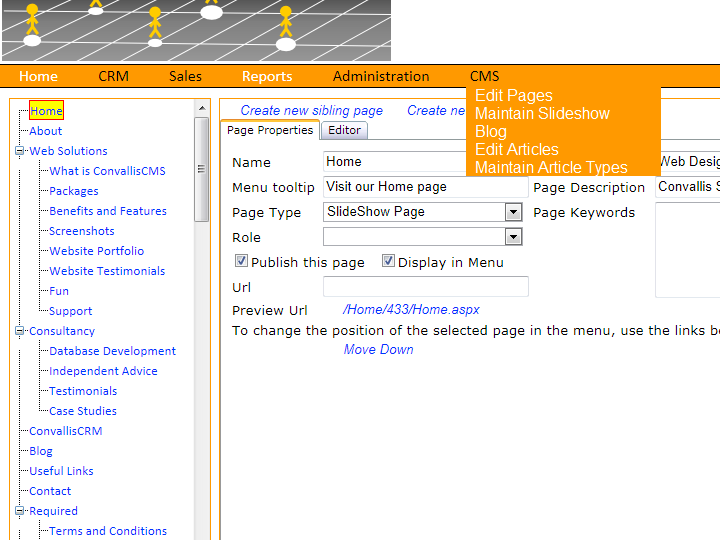Open the Preview Url link for Home.aspx
The height and width of the screenshot is (540, 720).
(x=411, y=310)
